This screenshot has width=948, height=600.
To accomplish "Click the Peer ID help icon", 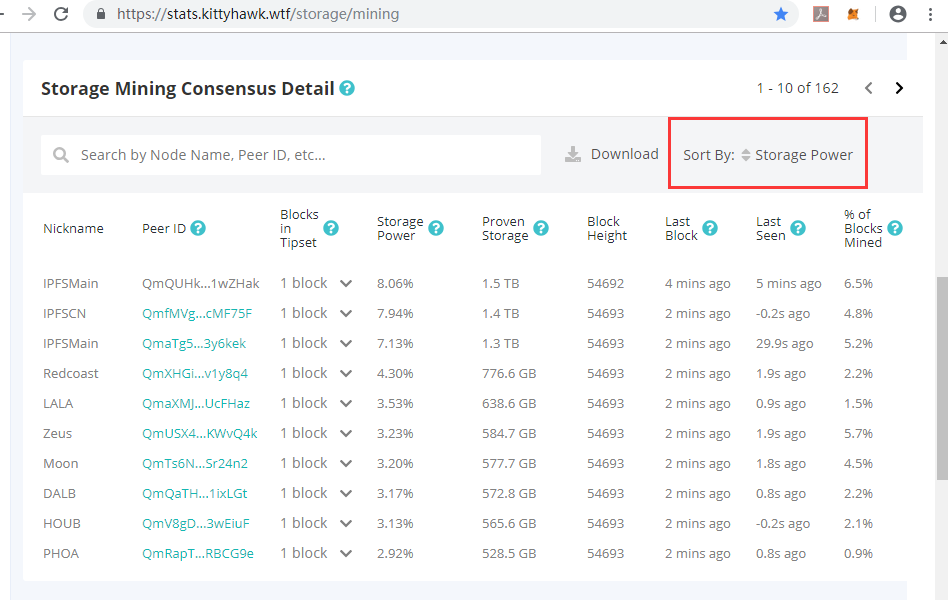I will [198, 228].
